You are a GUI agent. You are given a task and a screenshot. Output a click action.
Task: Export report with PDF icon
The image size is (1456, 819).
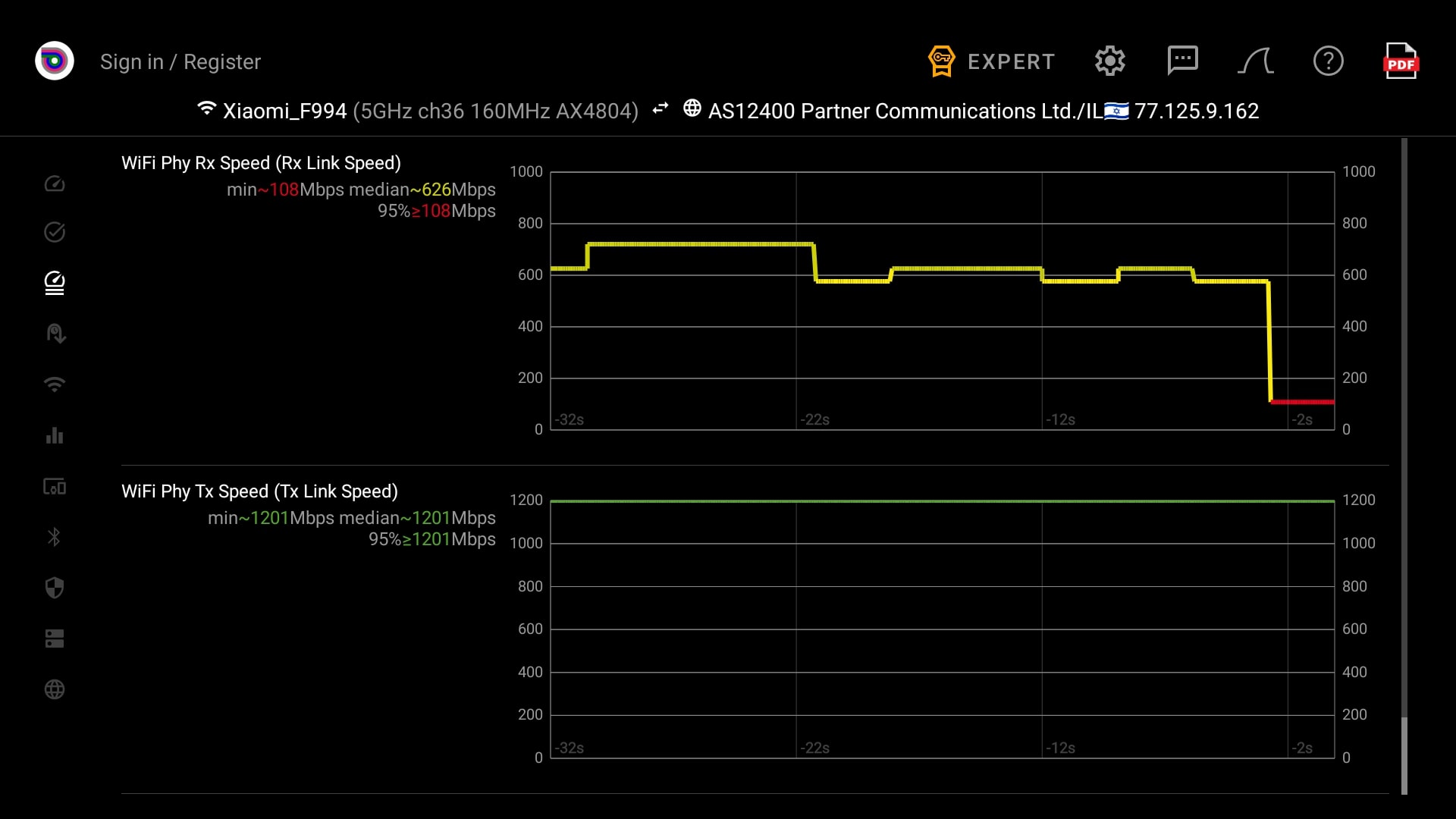pyautogui.click(x=1400, y=61)
